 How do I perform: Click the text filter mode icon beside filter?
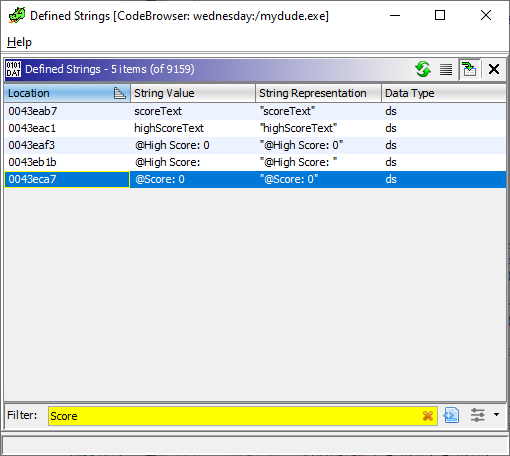(451, 415)
